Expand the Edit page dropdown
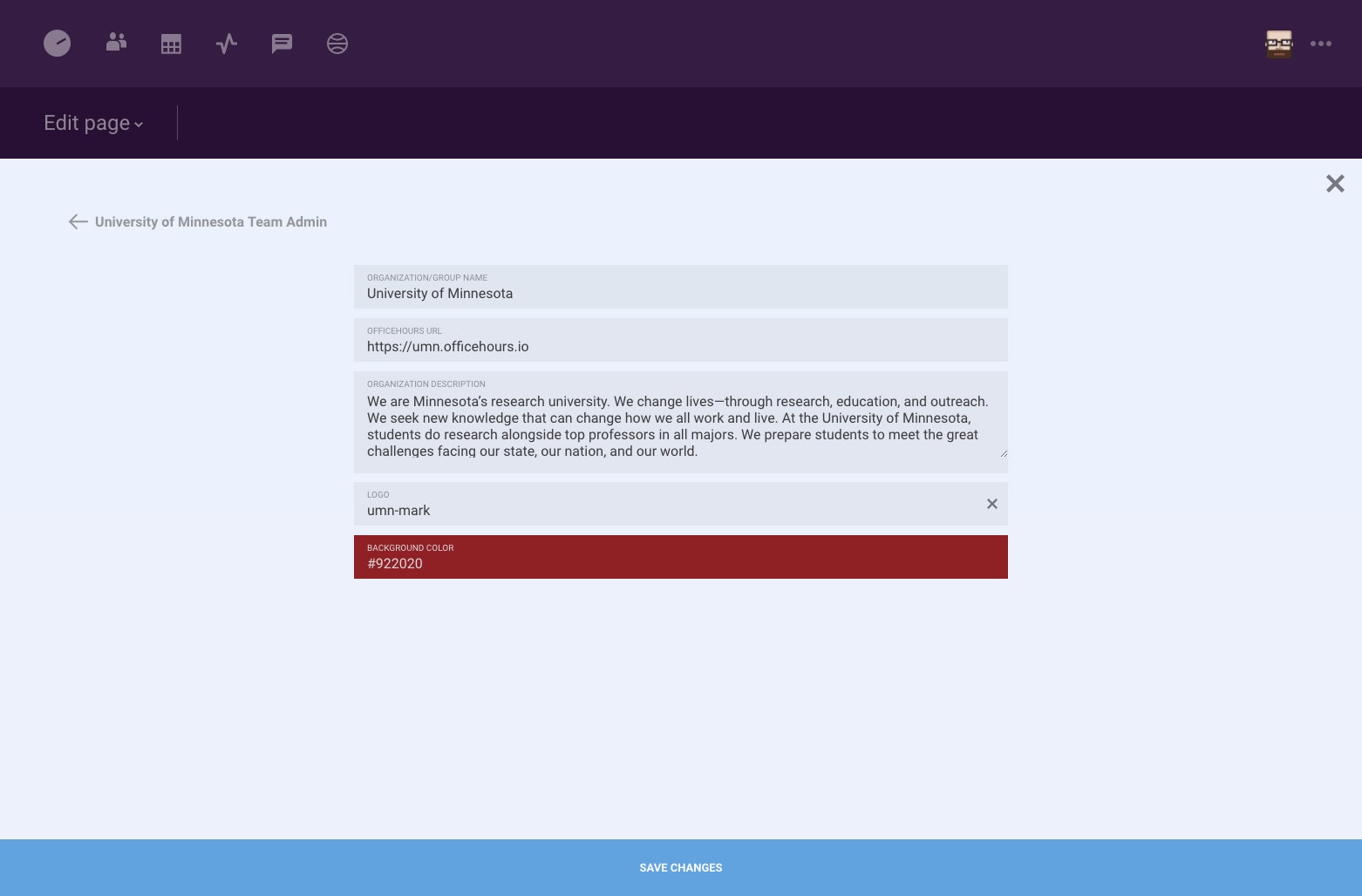This screenshot has height=896, width=1362. click(x=93, y=123)
